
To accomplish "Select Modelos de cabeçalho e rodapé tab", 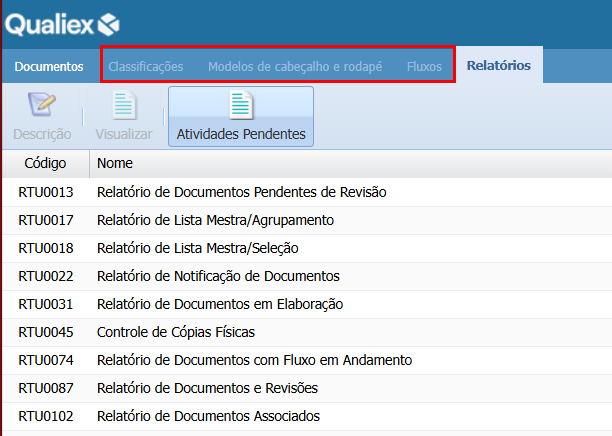I will (x=295, y=67).
